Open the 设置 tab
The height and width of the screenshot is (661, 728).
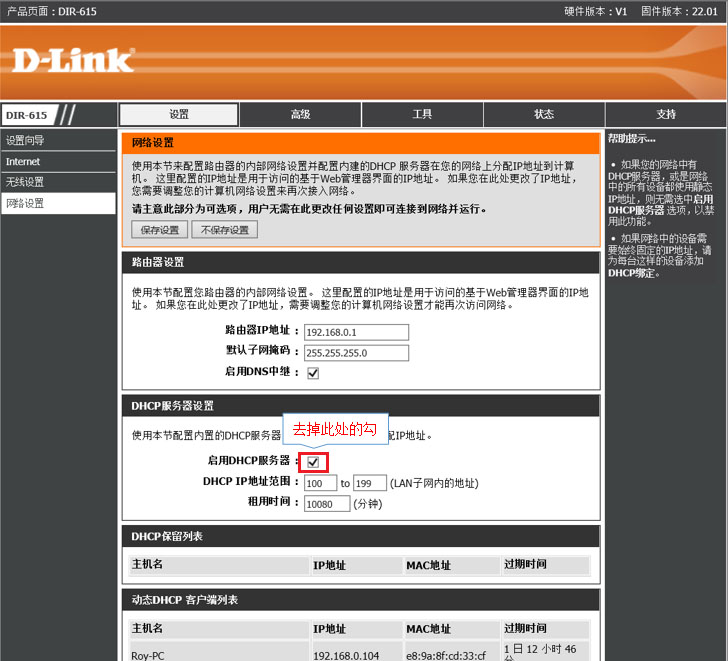point(179,115)
